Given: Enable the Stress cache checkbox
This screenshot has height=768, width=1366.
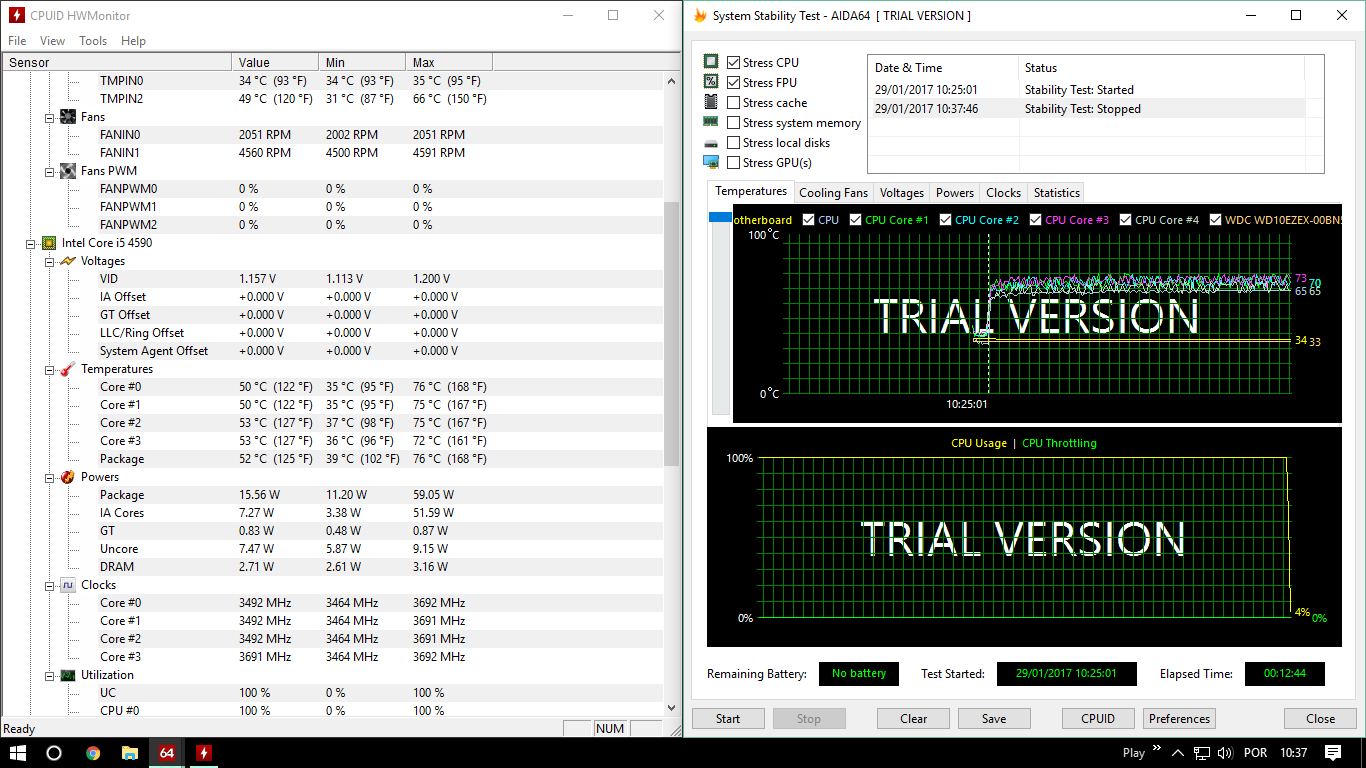Looking at the screenshot, I should [734, 102].
